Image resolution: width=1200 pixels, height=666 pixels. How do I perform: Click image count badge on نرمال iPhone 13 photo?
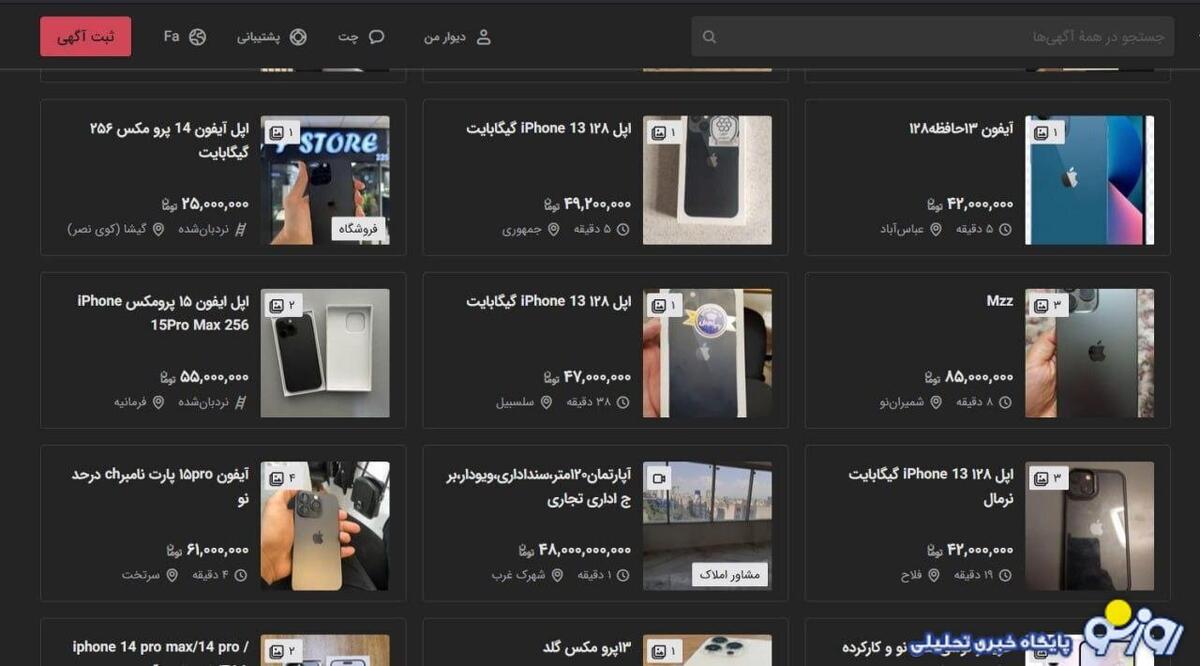click(1047, 478)
